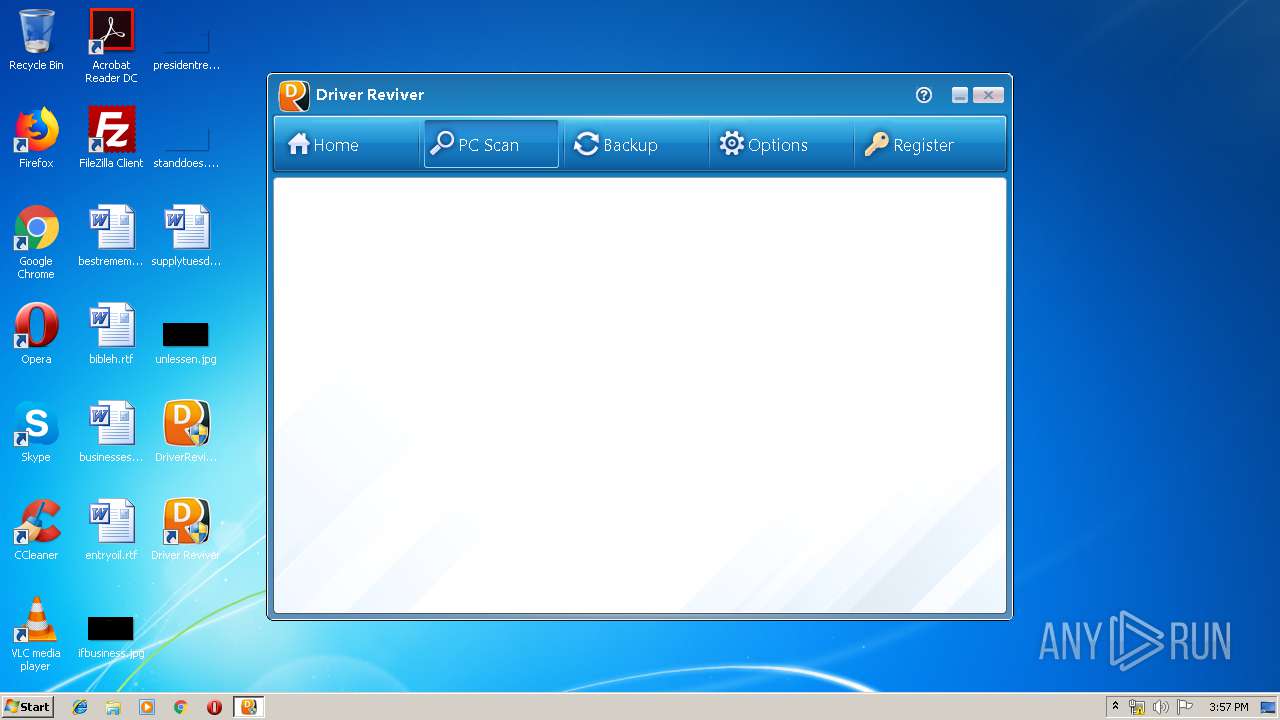Select the Opera desktop shortcut
This screenshot has width=1280, height=720.
coord(36,334)
